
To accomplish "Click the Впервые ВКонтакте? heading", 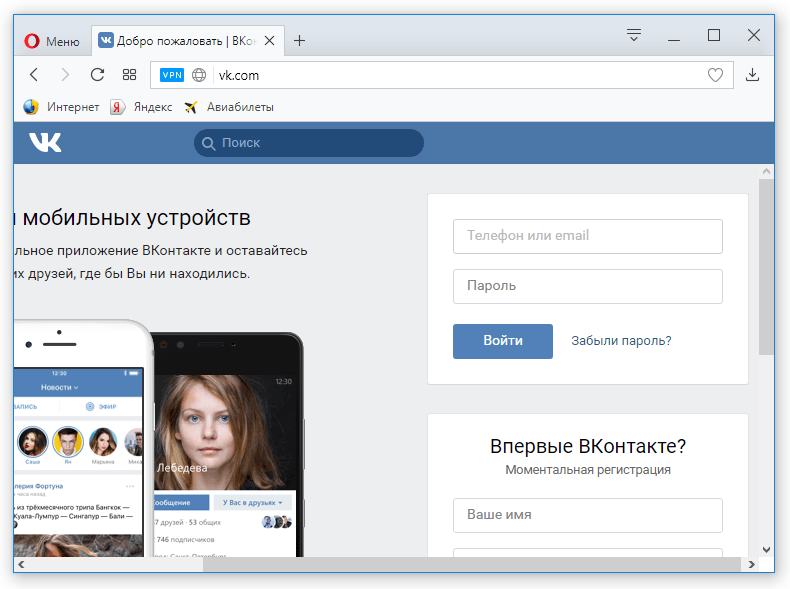I will point(588,446).
